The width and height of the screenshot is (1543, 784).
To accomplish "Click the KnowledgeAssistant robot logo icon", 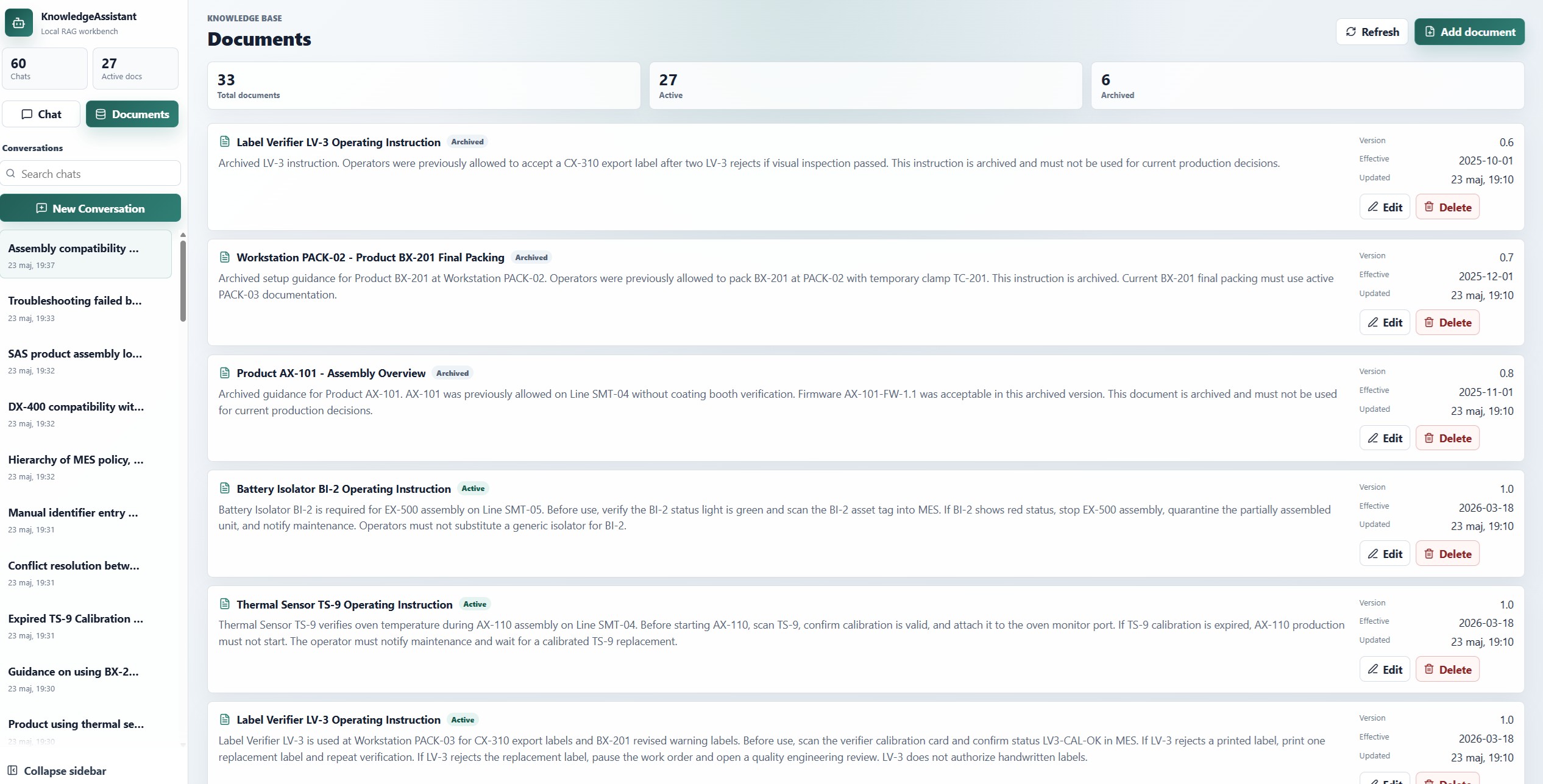I will coord(19,23).
